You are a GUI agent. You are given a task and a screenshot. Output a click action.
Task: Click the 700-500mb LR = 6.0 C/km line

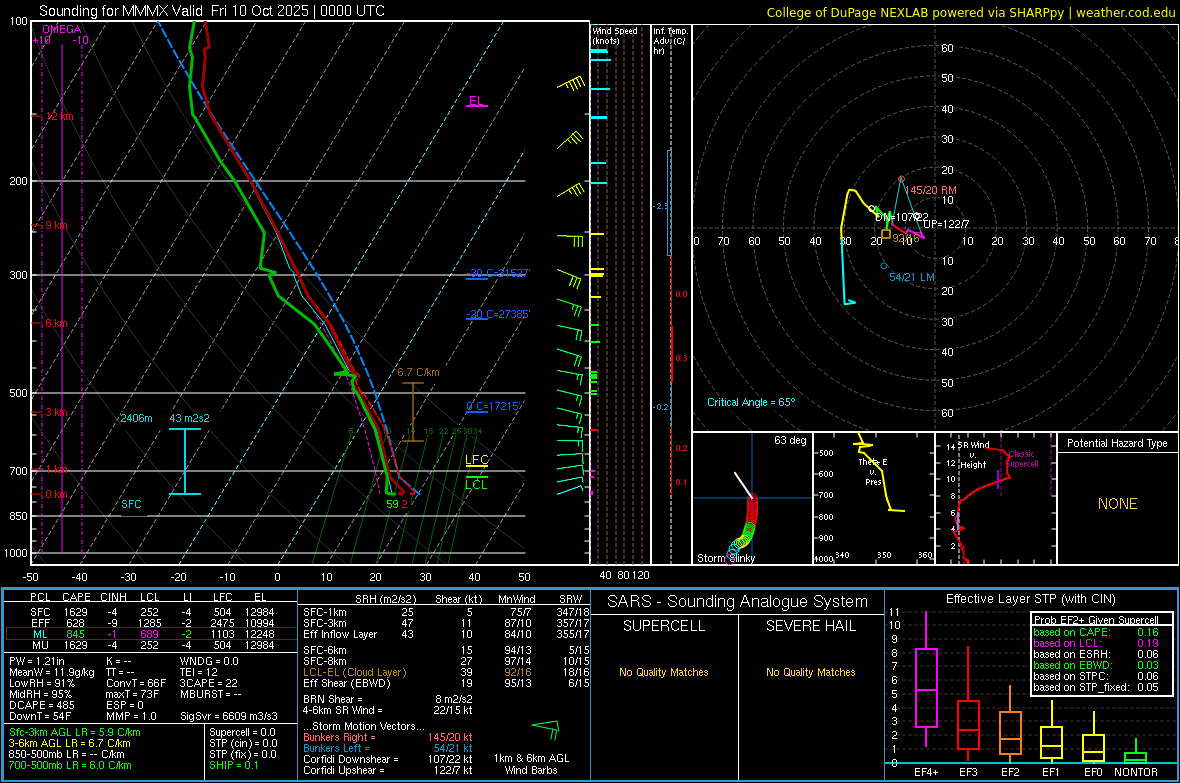click(70, 765)
